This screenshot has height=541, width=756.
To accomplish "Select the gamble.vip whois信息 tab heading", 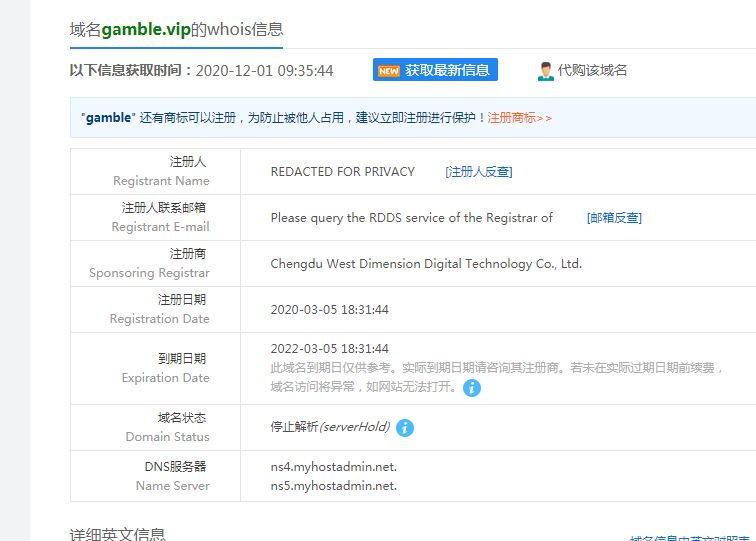I will pyautogui.click(x=176, y=30).
